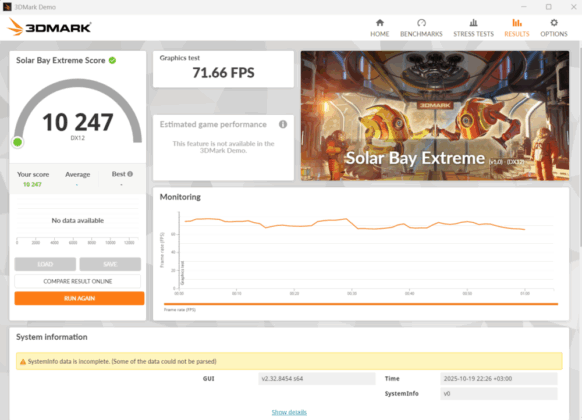Click the green score marker on gauge
This screenshot has height=420, width=582.
[x=17, y=142]
